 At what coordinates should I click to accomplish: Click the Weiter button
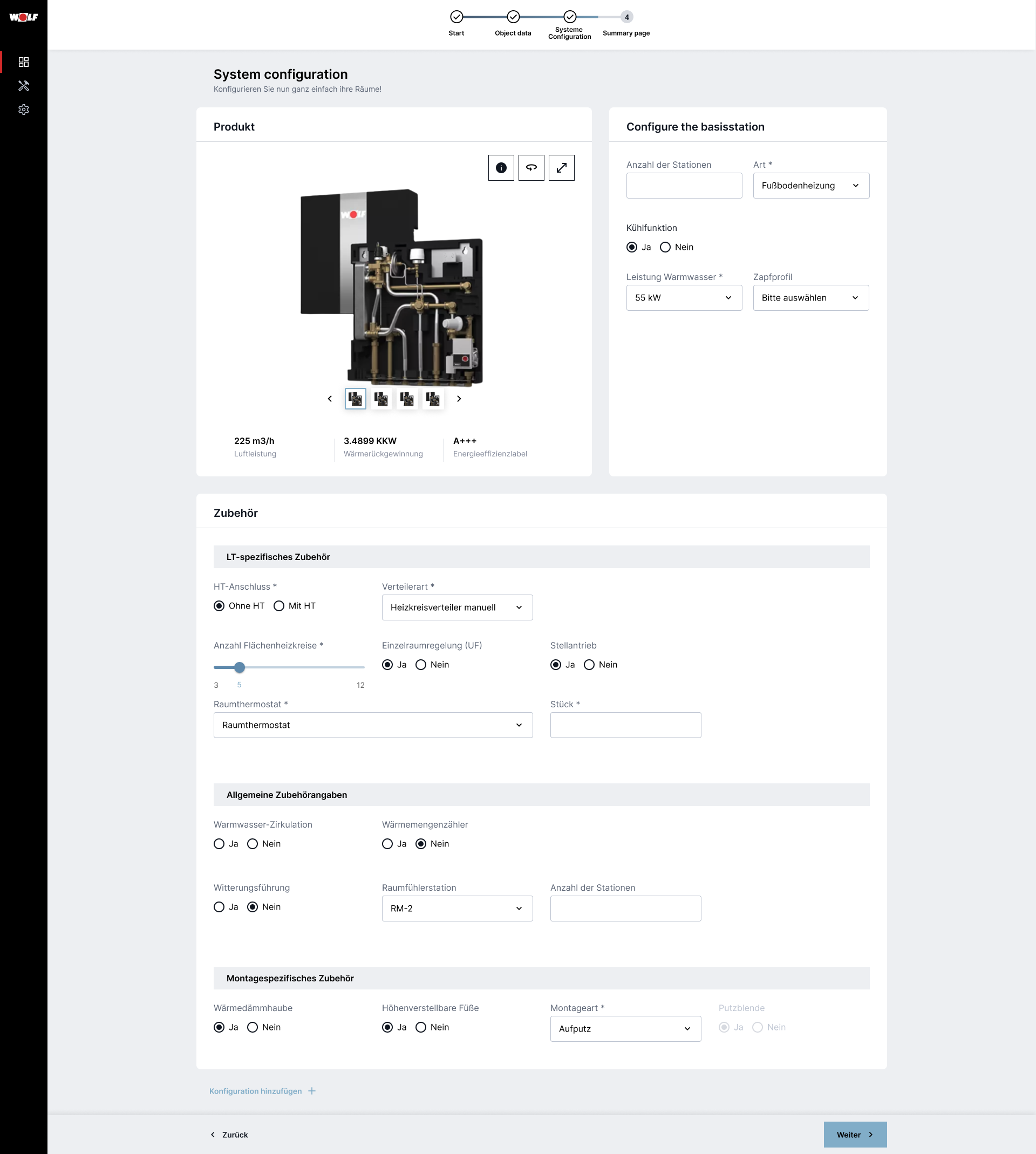[x=854, y=1135]
